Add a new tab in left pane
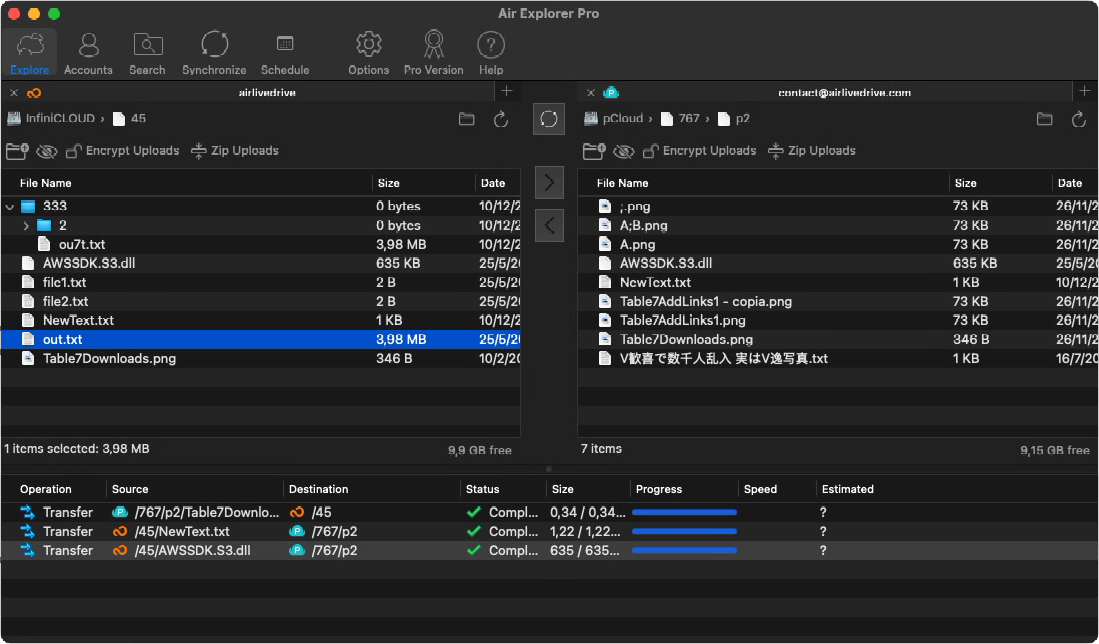Viewport: 1099px width, 644px height. point(507,92)
